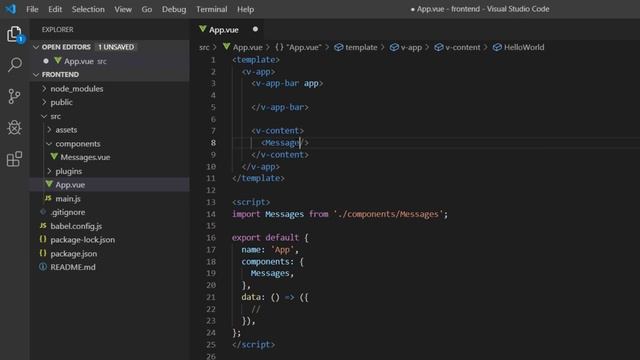Image resolution: width=640 pixels, height=360 pixels.
Task: Expand the node_modules folder
Action: [44, 88]
